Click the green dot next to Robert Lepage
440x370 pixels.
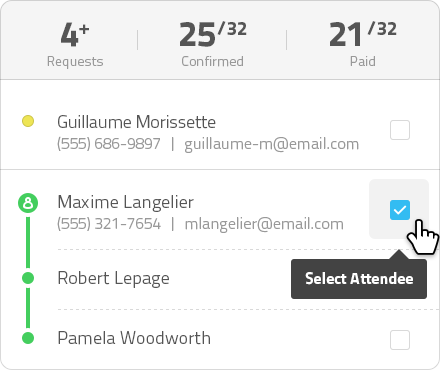[28, 278]
